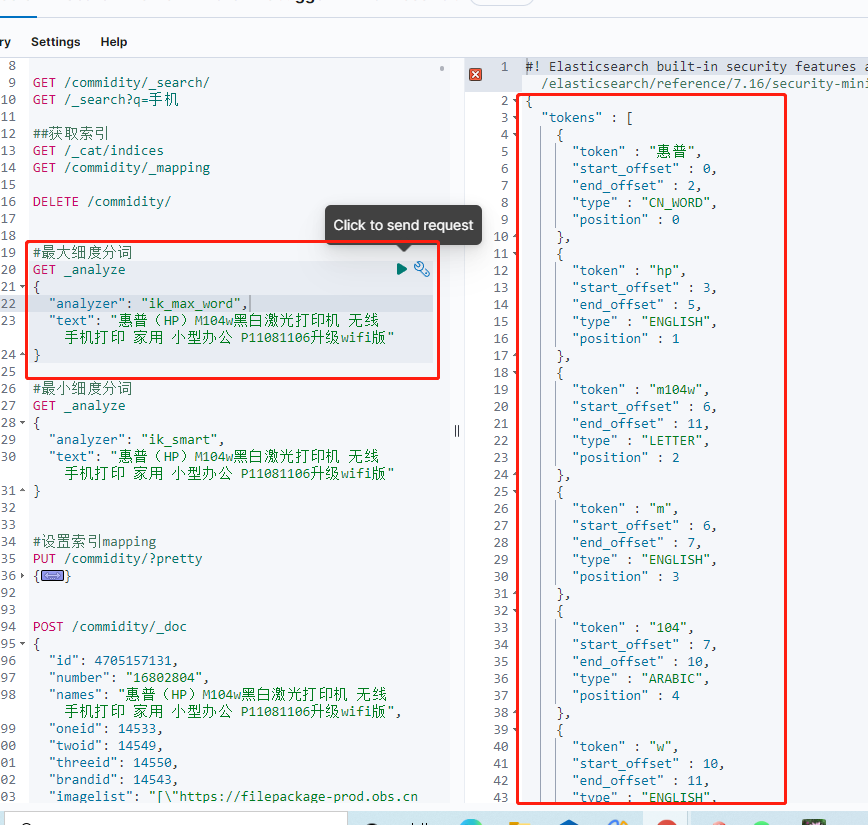Expand the folded block arrow at line 36
The height and width of the screenshot is (825, 868).
(x=23, y=576)
